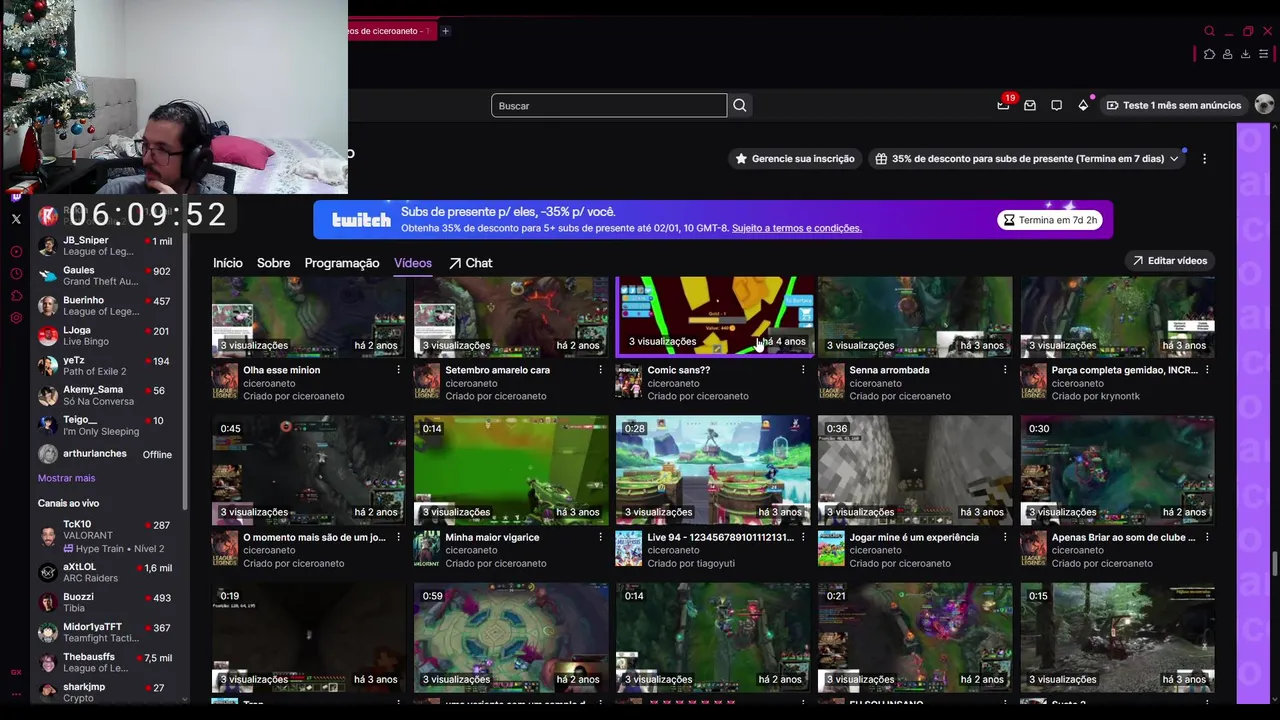The width and height of the screenshot is (1280, 720).
Task: Open options menu for 'Olha esse minion' clip
Action: pos(398,370)
